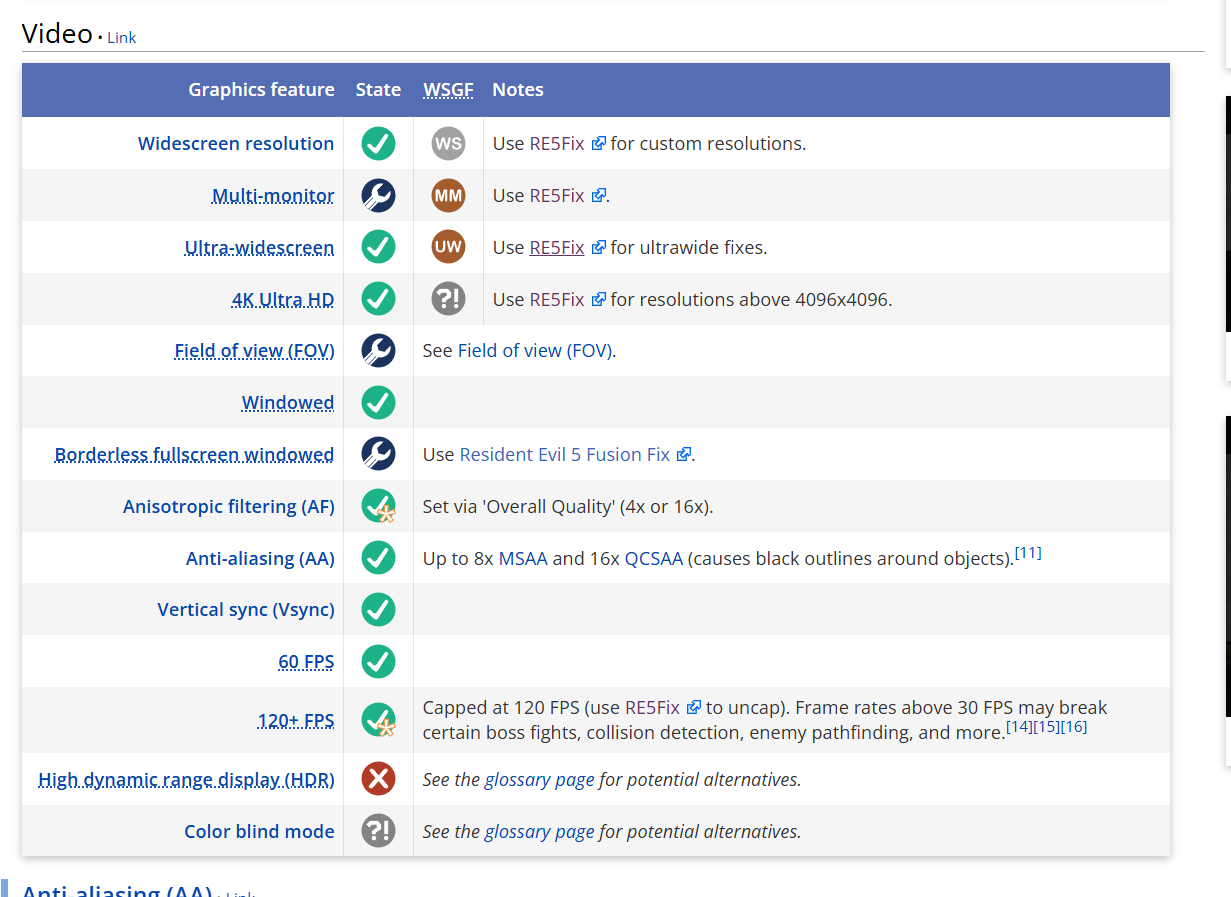The width and height of the screenshot is (1231, 897).
Task: Click external link icon in Ultra-widescreen notes
Action: (x=598, y=247)
